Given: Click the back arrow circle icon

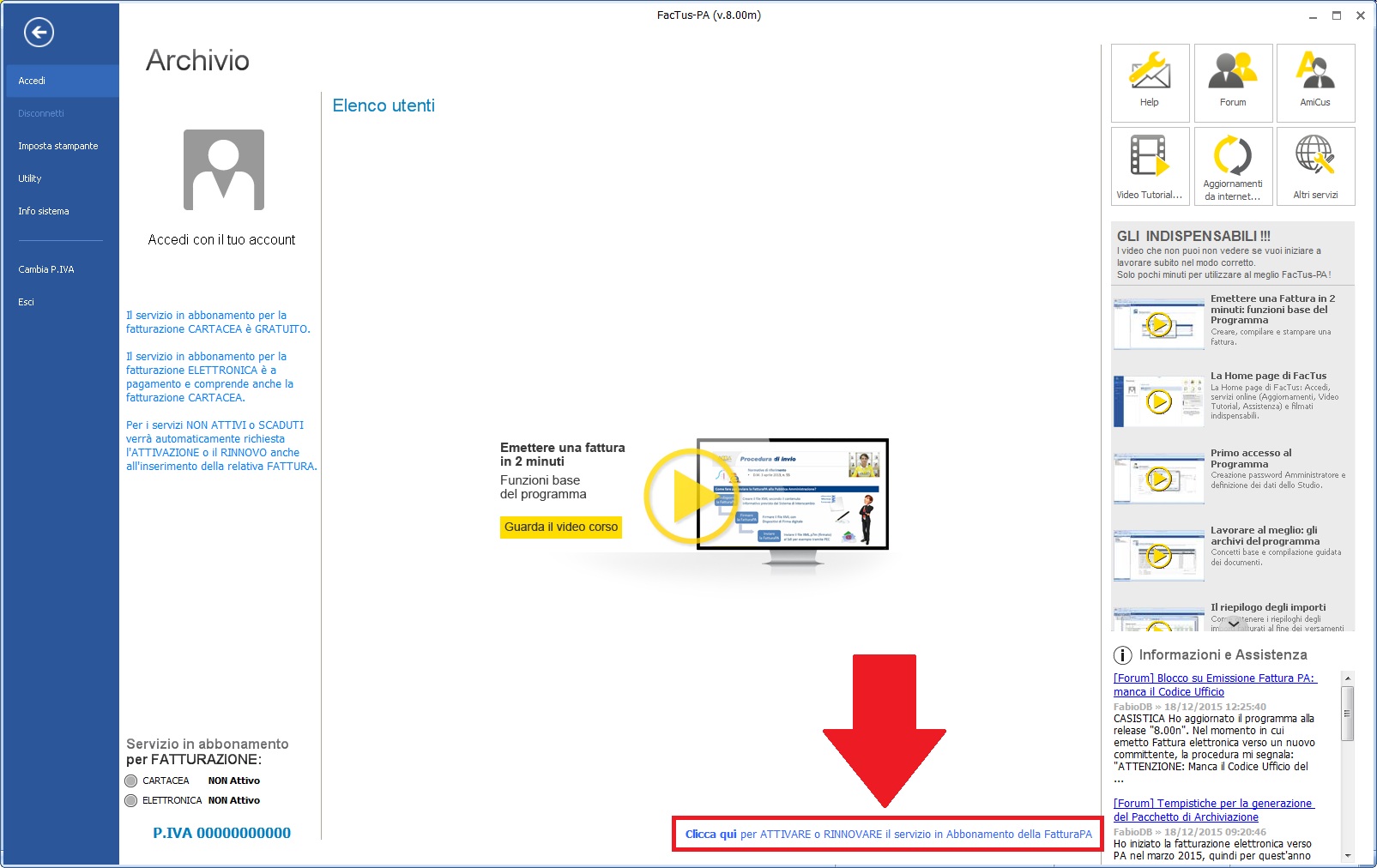Looking at the screenshot, I should [x=39, y=33].
